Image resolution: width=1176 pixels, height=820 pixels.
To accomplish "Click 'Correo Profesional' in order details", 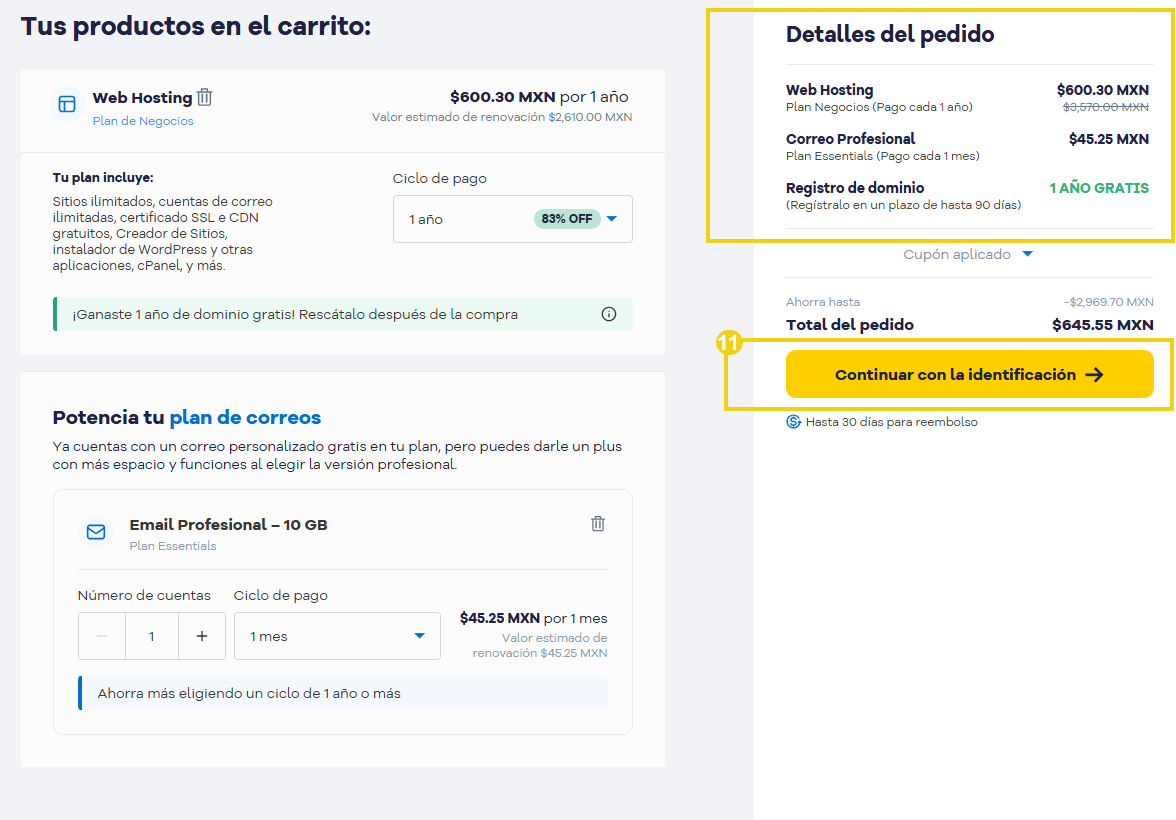I will [x=850, y=139].
